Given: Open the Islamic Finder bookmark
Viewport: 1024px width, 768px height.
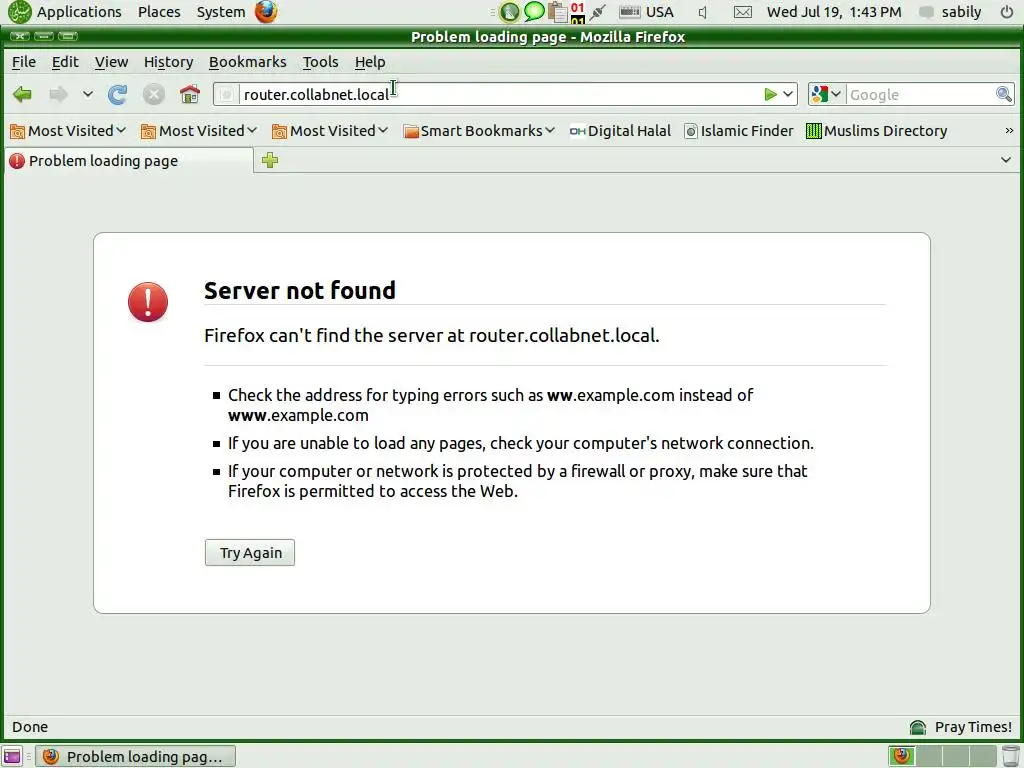Looking at the screenshot, I should (739, 131).
